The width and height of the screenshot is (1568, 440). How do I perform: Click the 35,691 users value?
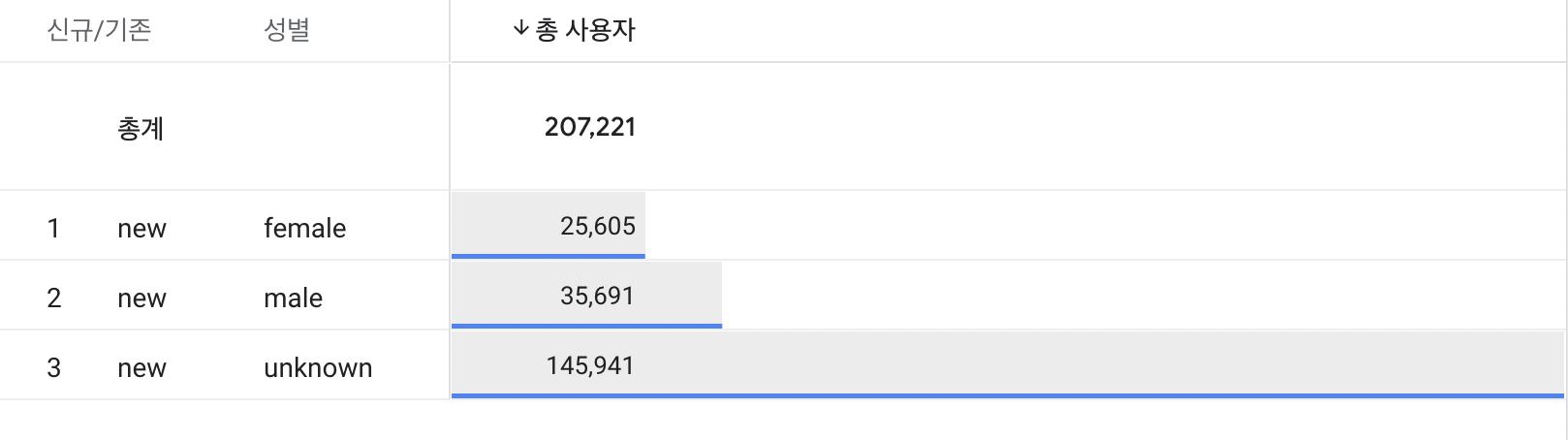(597, 296)
